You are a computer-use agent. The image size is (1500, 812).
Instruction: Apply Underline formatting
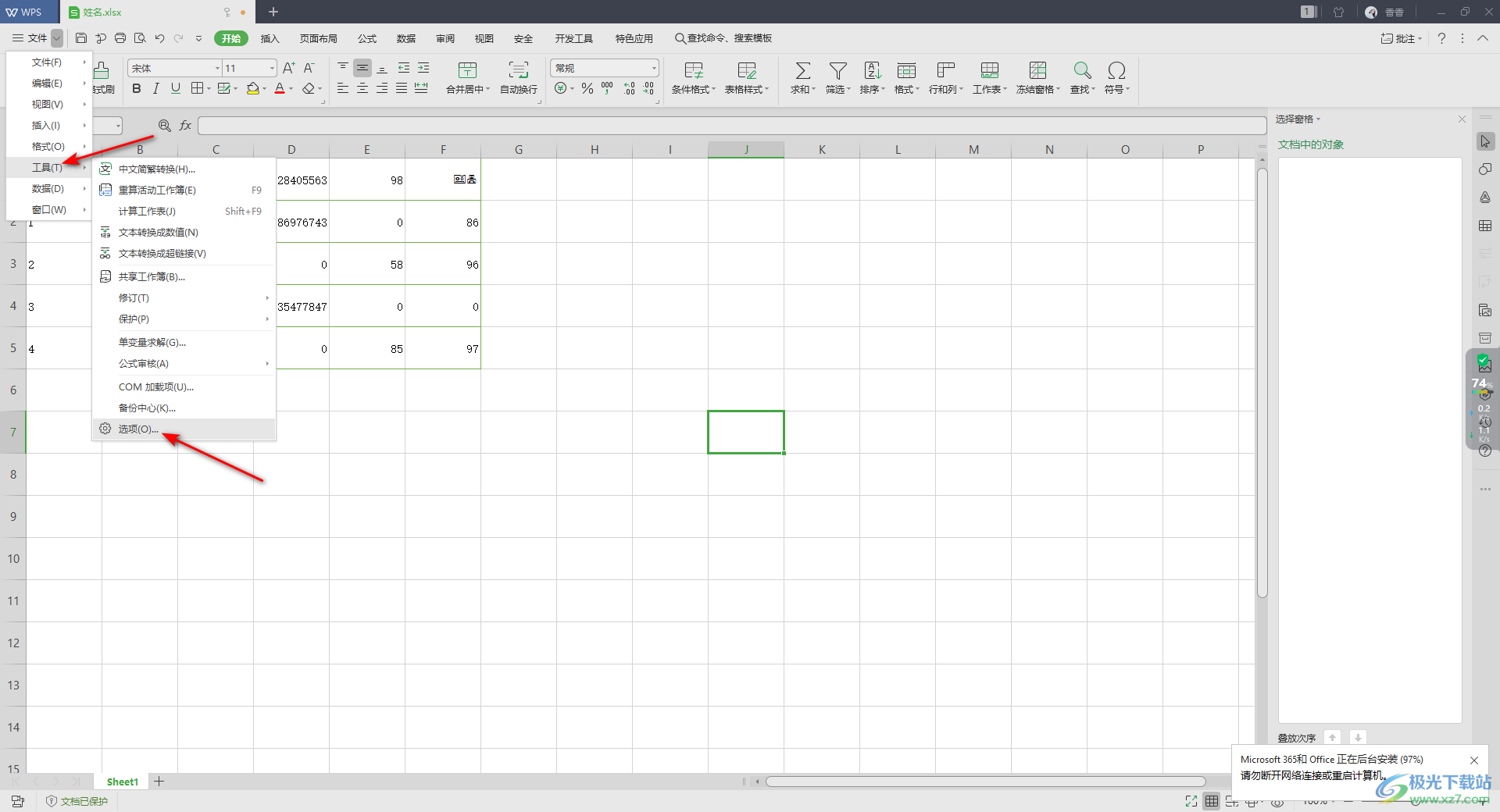pos(176,89)
